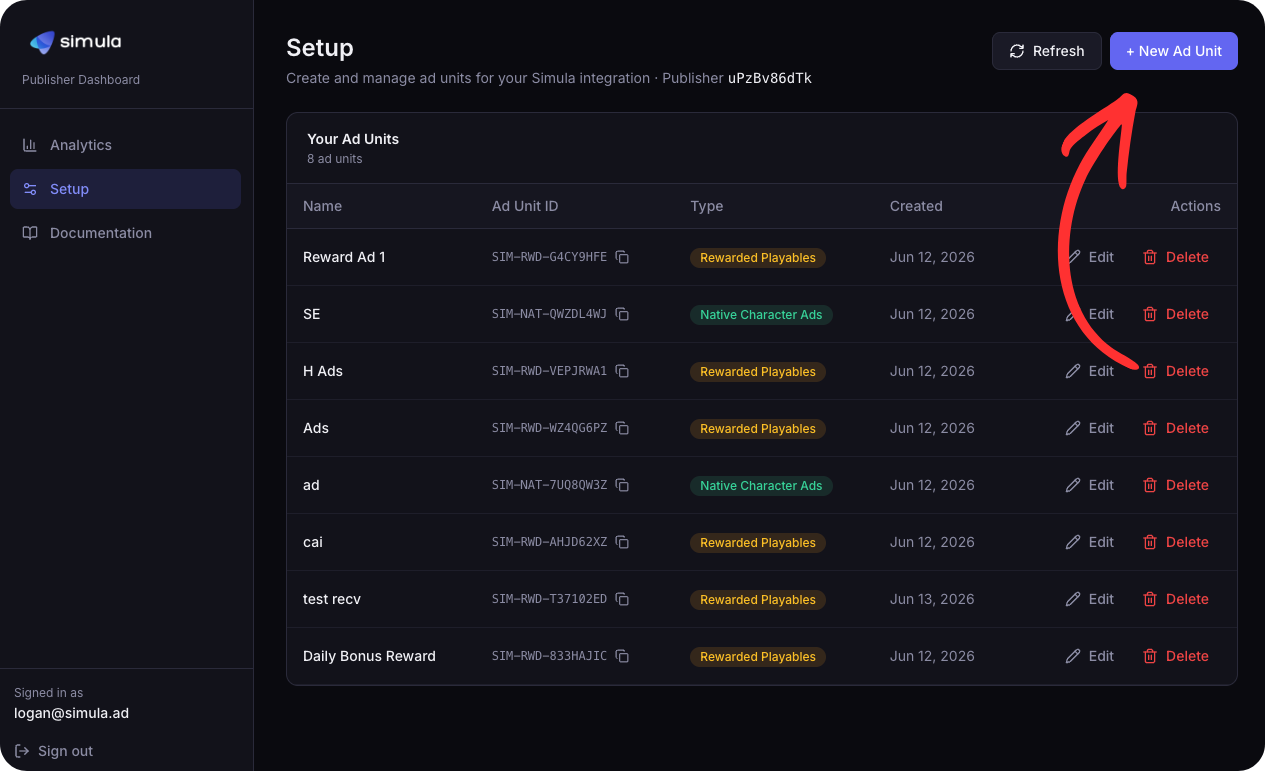
Task: Click the Publisher Dashboard label
Action: 81,80
